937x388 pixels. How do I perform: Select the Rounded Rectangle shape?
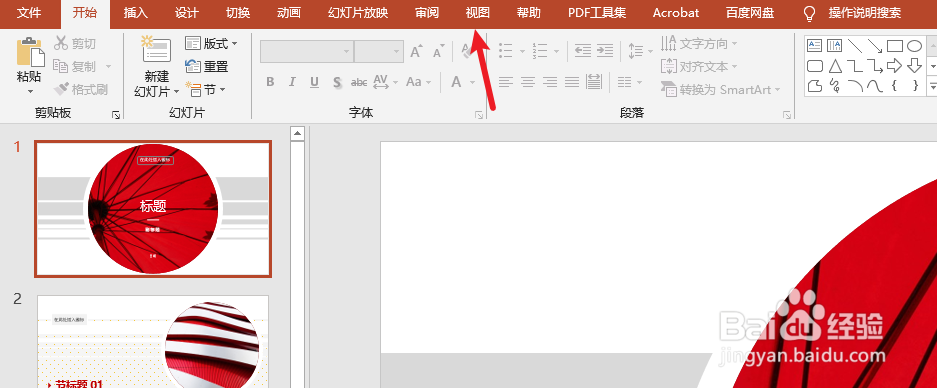click(x=815, y=65)
